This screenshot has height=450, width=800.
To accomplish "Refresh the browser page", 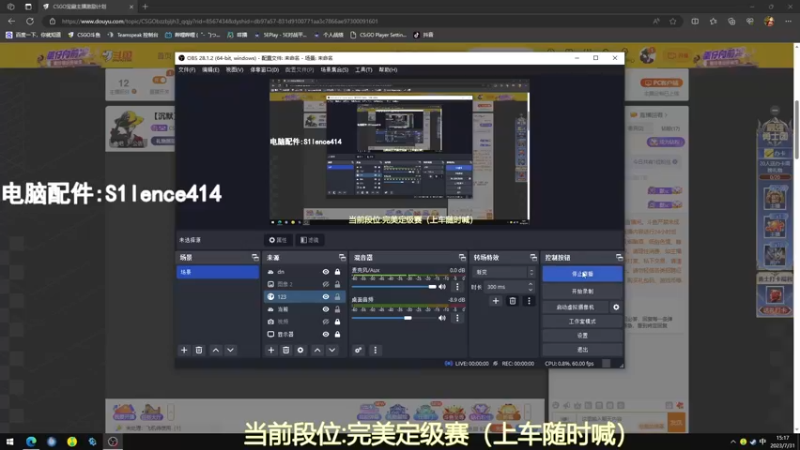I will pyautogui.click(x=30, y=21).
